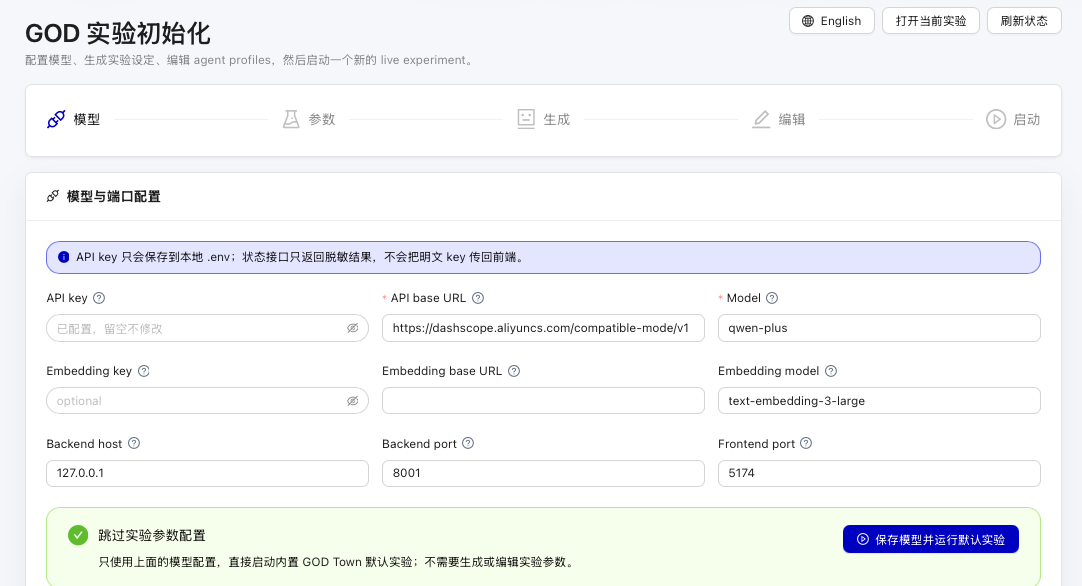
Task: Go to the 编辑 step tab
Action: [778, 119]
